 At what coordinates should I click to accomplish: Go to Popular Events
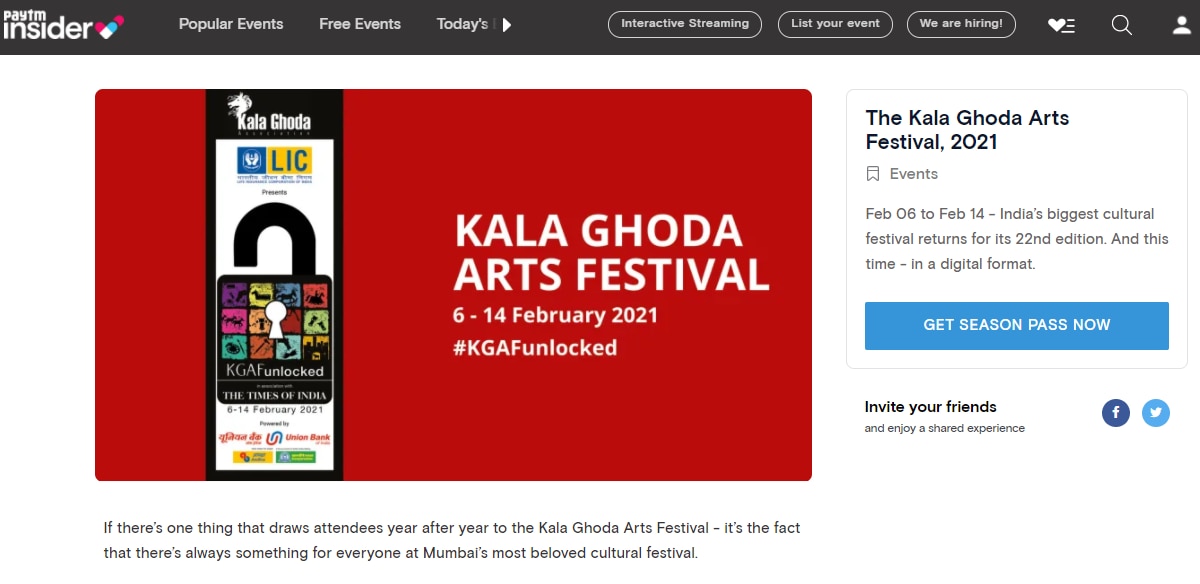231,24
